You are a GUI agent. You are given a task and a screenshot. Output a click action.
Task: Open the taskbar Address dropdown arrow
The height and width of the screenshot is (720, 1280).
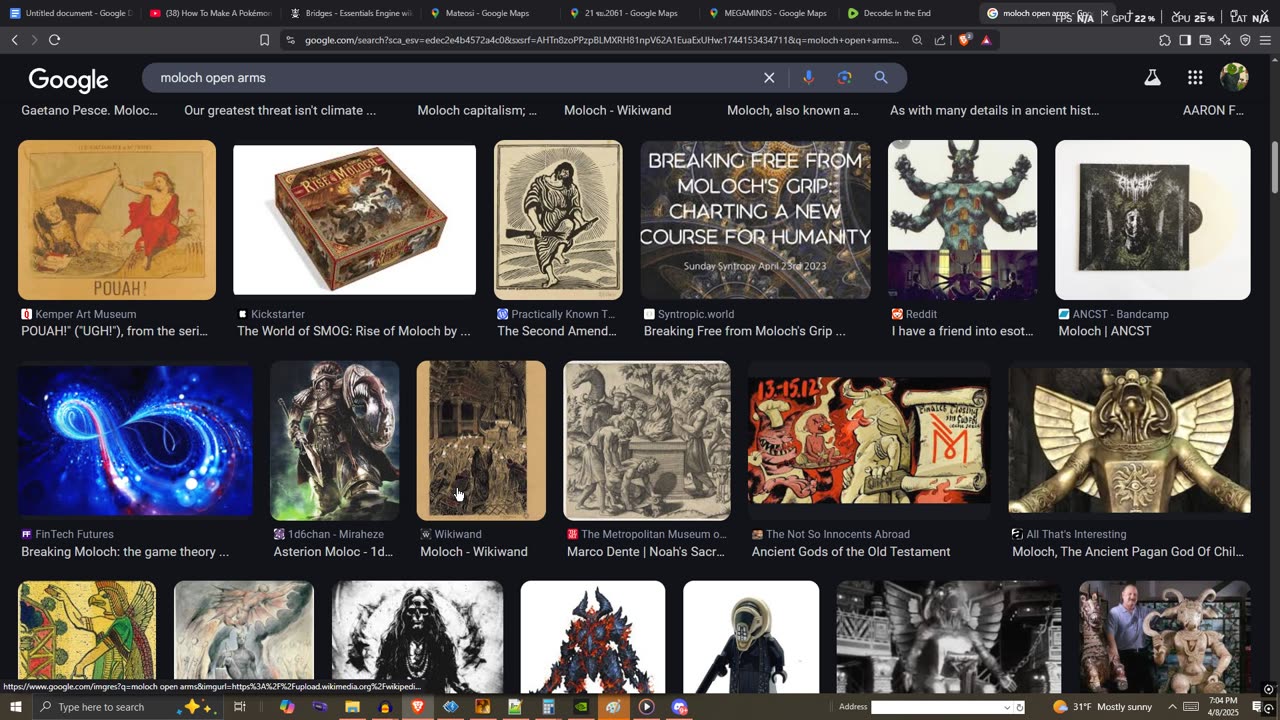coord(1007,707)
